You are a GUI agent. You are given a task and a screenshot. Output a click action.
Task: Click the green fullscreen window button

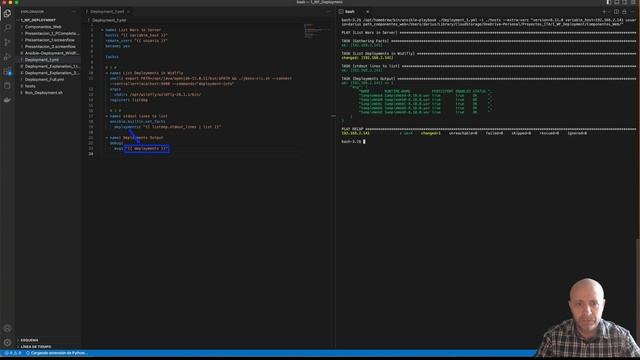click(17, 2)
